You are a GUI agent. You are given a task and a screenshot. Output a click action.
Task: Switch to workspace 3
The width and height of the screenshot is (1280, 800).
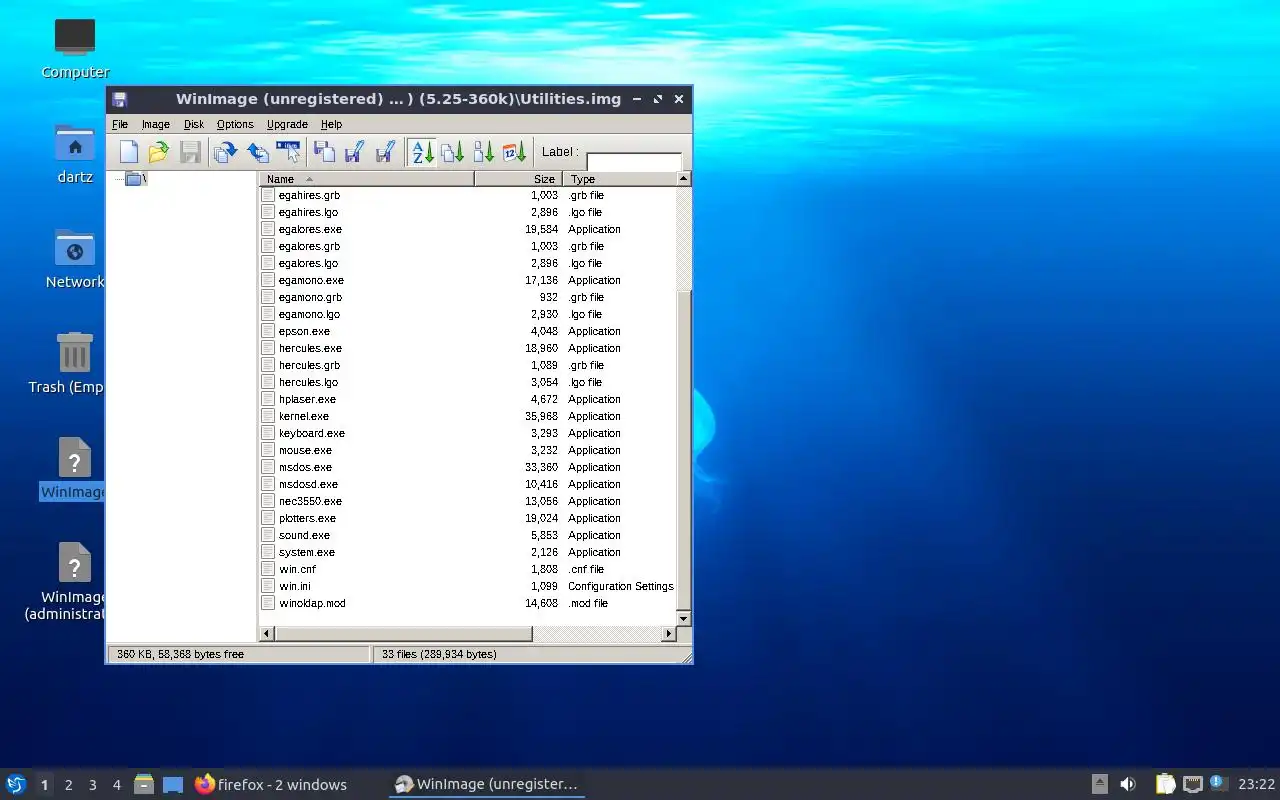[x=92, y=785]
